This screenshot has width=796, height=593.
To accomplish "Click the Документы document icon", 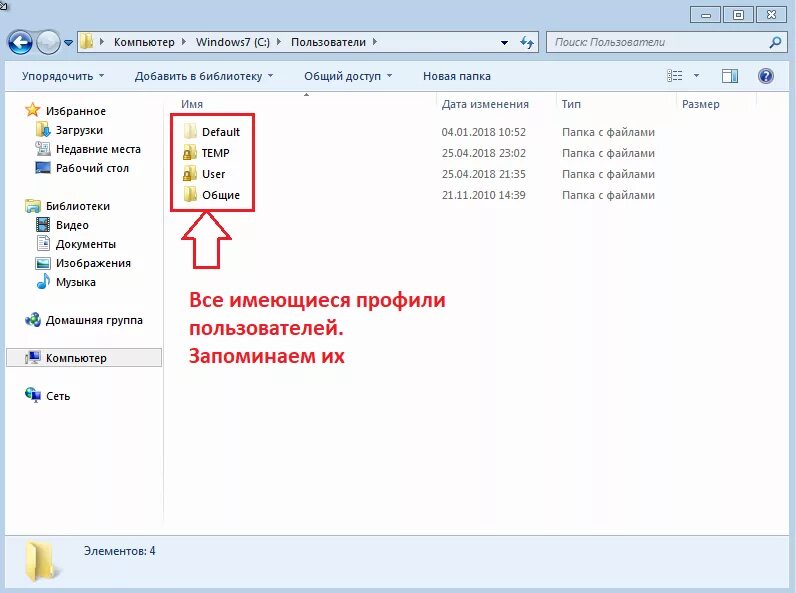I will (x=43, y=243).
